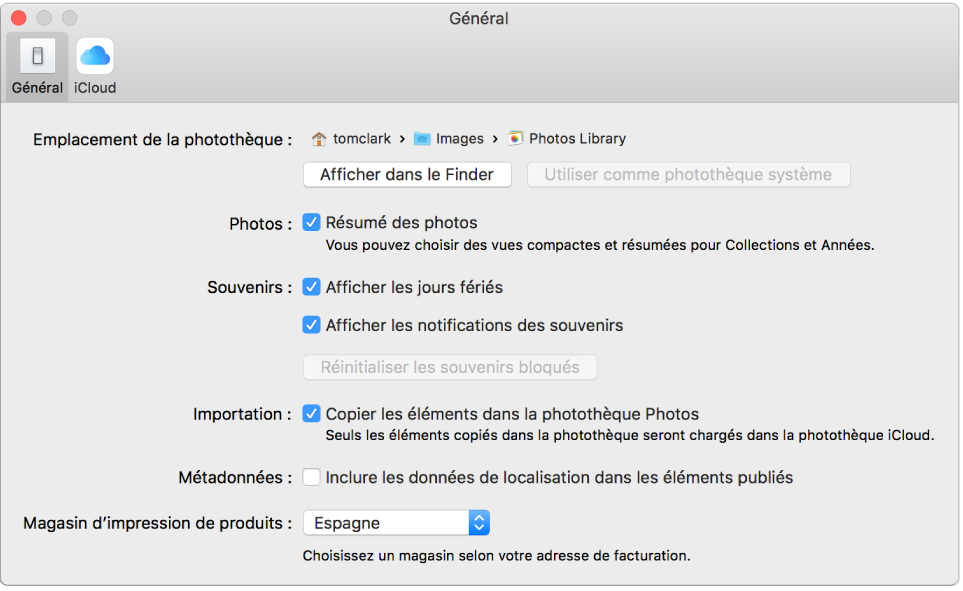The height and width of the screenshot is (591, 963).
Task: Open the Espagne print store dropdown
Action: pos(396,523)
